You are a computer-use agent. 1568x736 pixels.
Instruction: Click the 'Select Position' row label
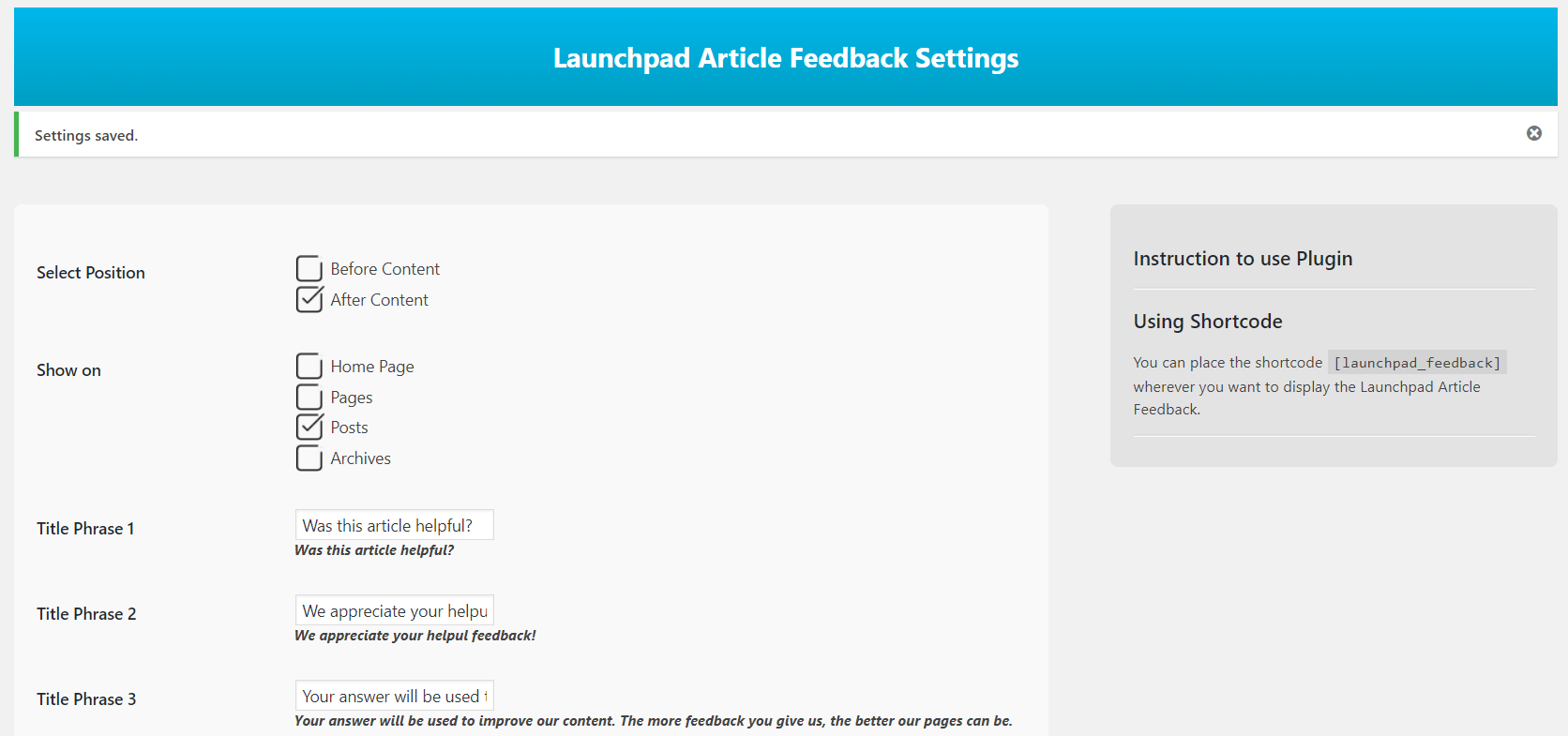(x=91, y=273)
